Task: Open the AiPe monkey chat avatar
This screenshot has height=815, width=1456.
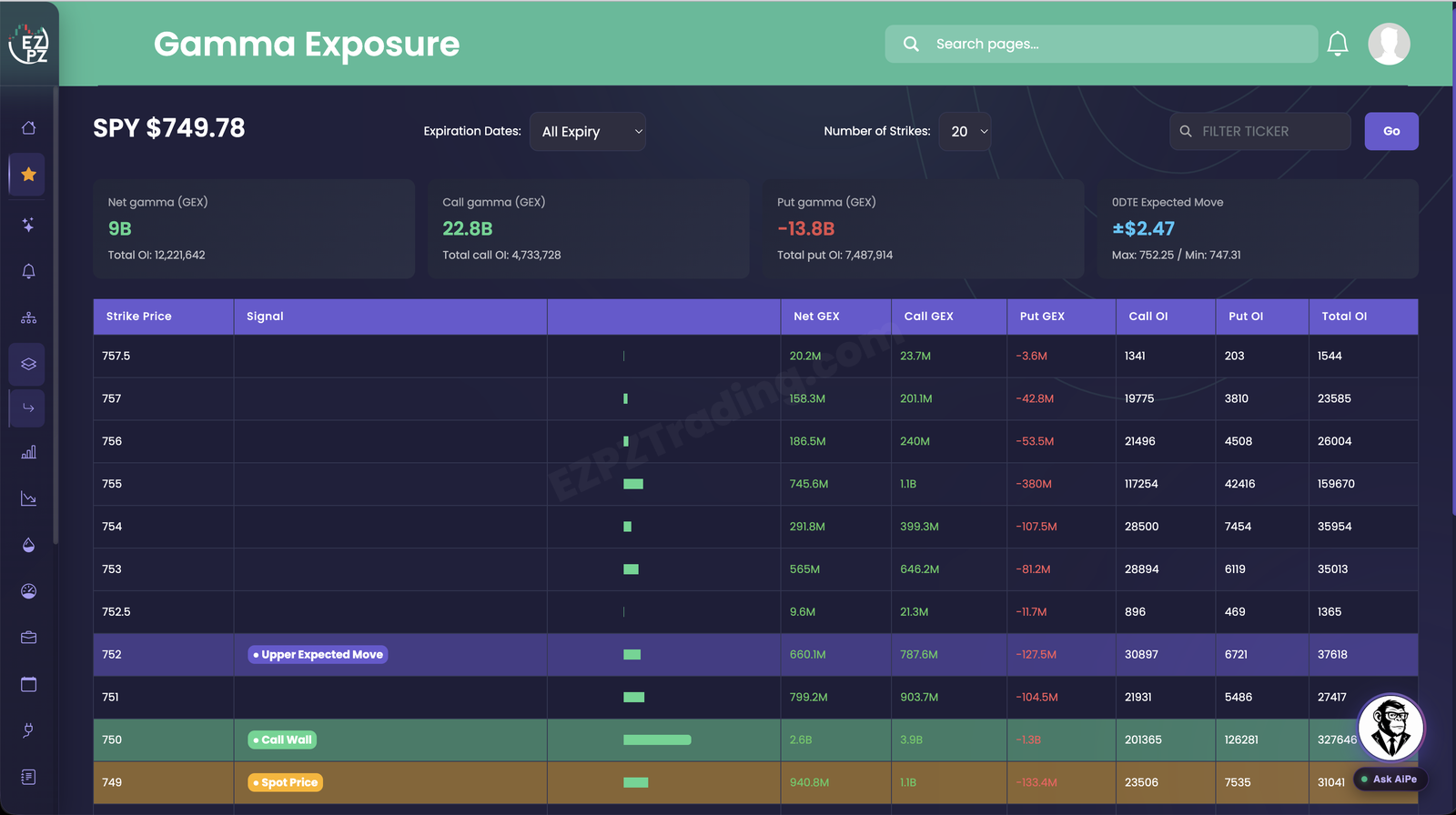Action: tap(1390, 728)
